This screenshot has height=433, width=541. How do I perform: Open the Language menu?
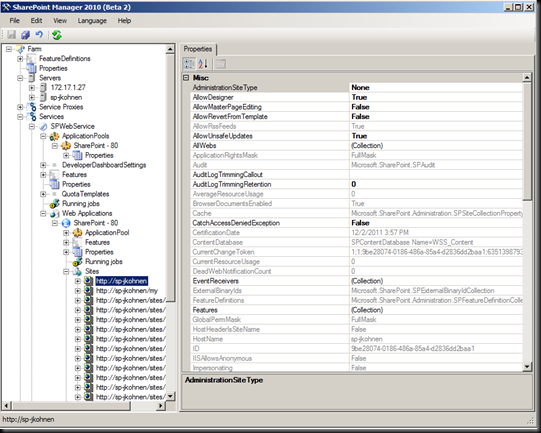92,21
